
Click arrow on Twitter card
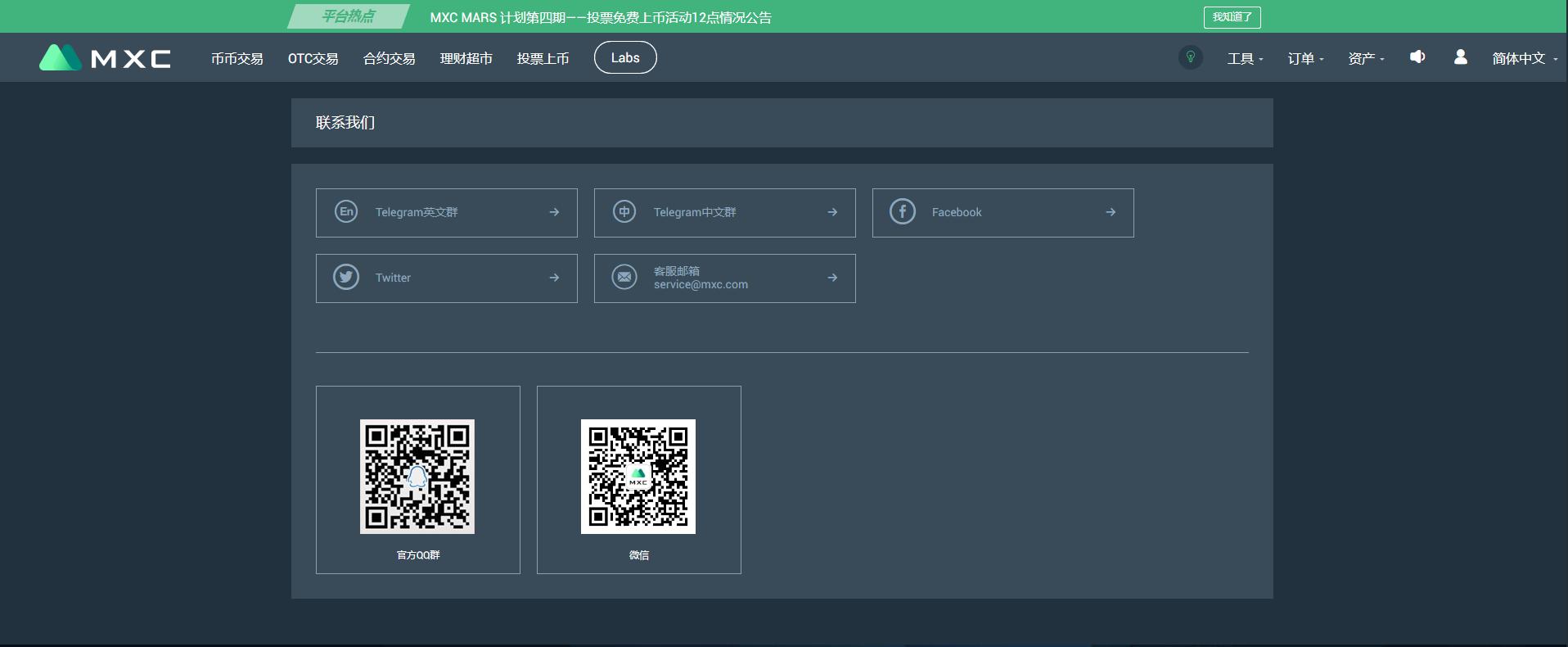click(554, 278)
